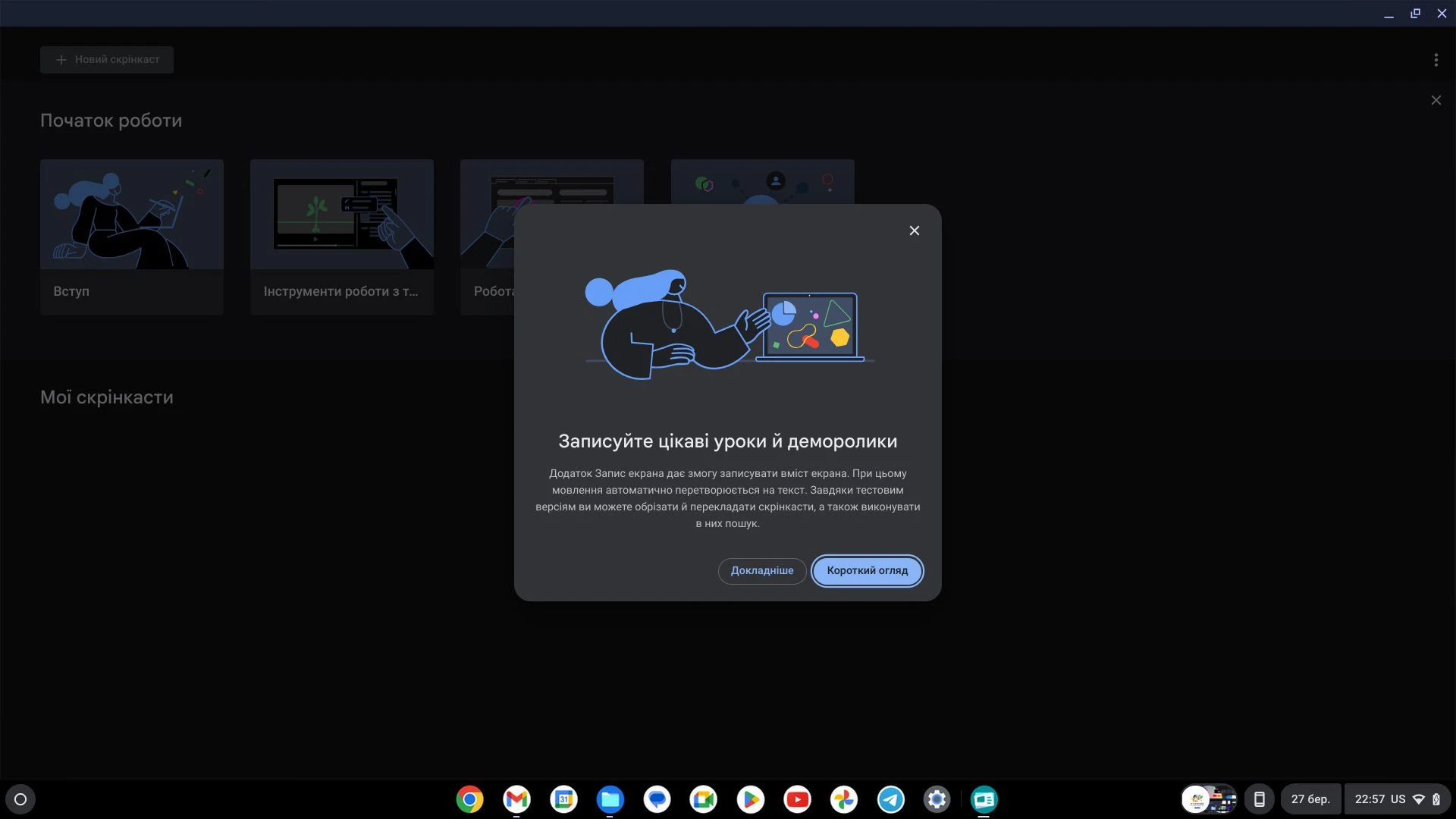Viewport: 1456px width, 819px height.
Task: Click the US keyboard layout indicator
Action: 1398,799
